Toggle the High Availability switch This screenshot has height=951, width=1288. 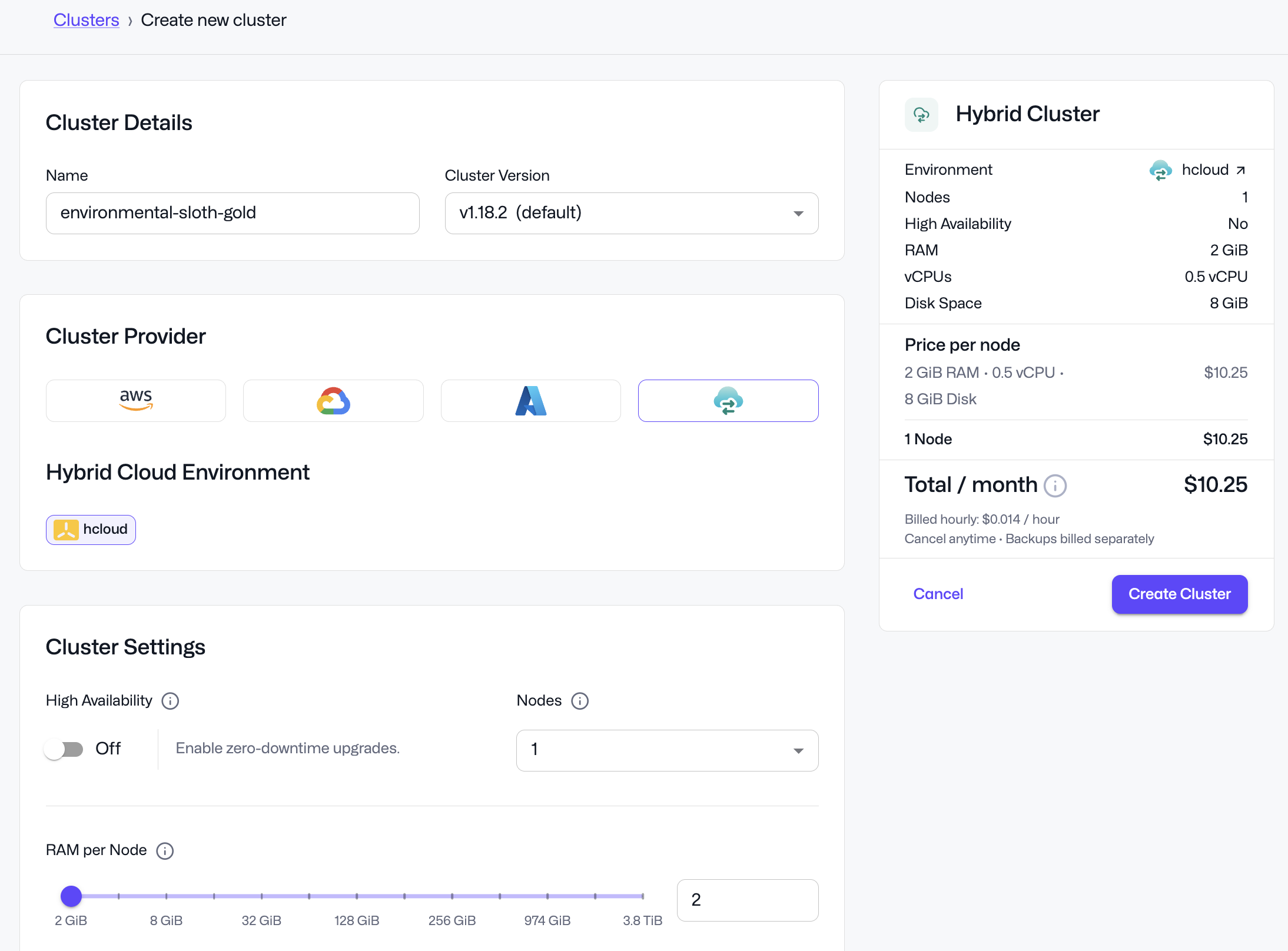click(64, 749)
